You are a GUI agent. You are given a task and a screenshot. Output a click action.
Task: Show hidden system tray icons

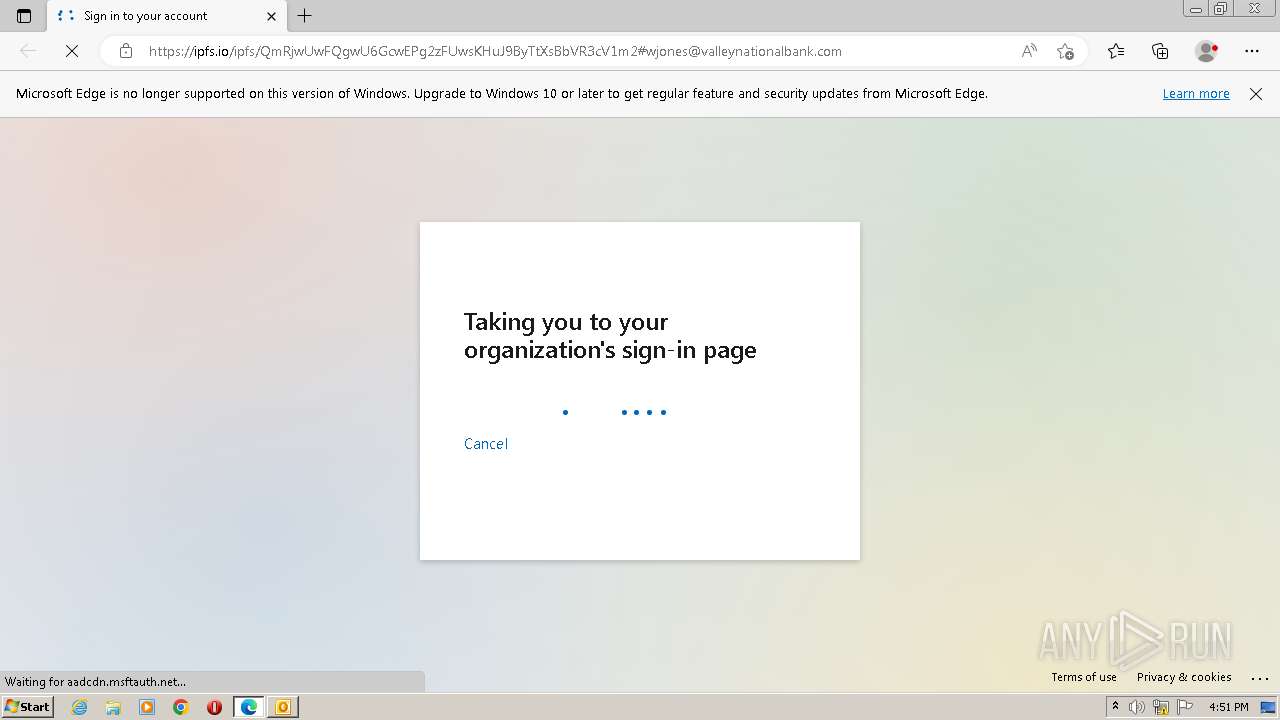pyautogui.click(x=1115, y=707)
